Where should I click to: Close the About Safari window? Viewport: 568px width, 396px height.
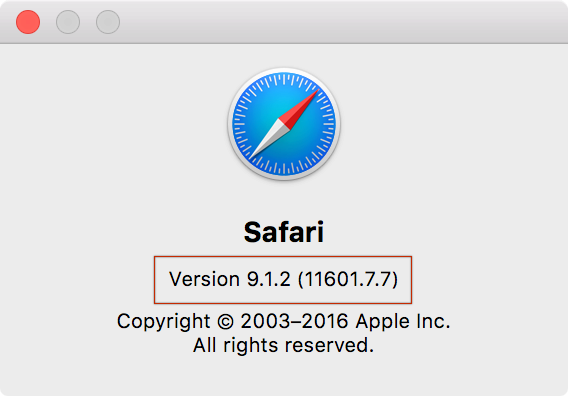click(28, 22)
